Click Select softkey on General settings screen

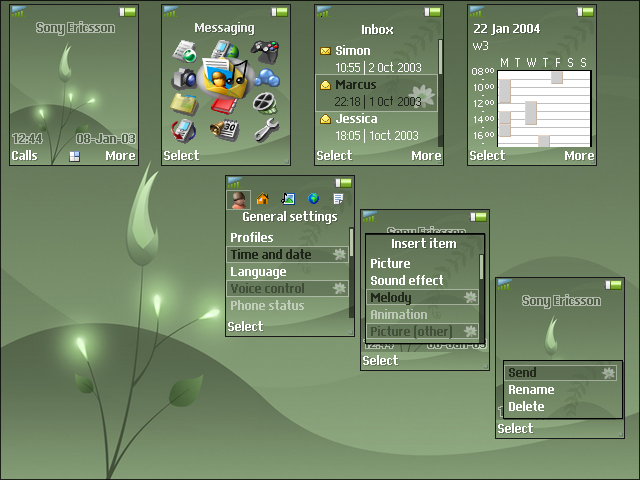pos(245,327)
